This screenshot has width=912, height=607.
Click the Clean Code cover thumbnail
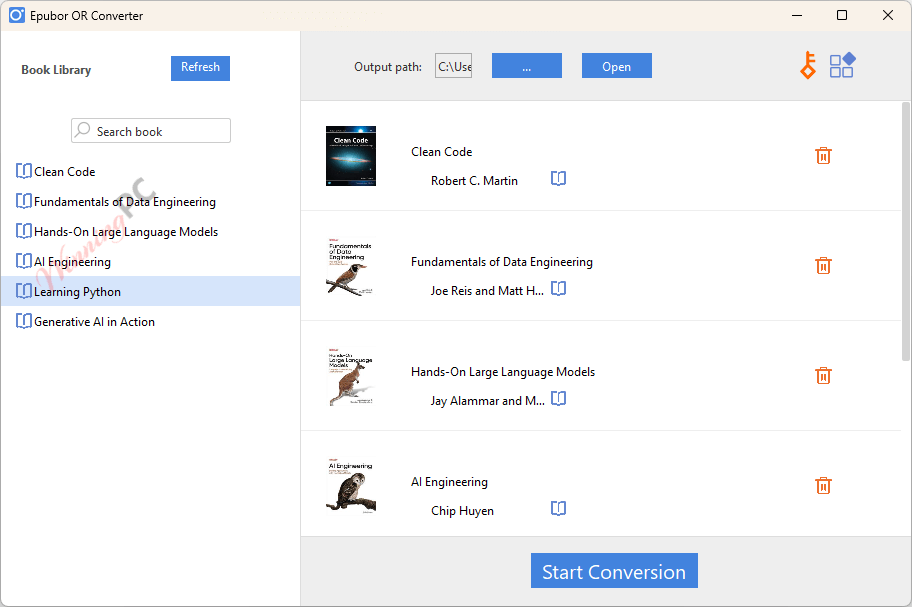click(351, 156)
